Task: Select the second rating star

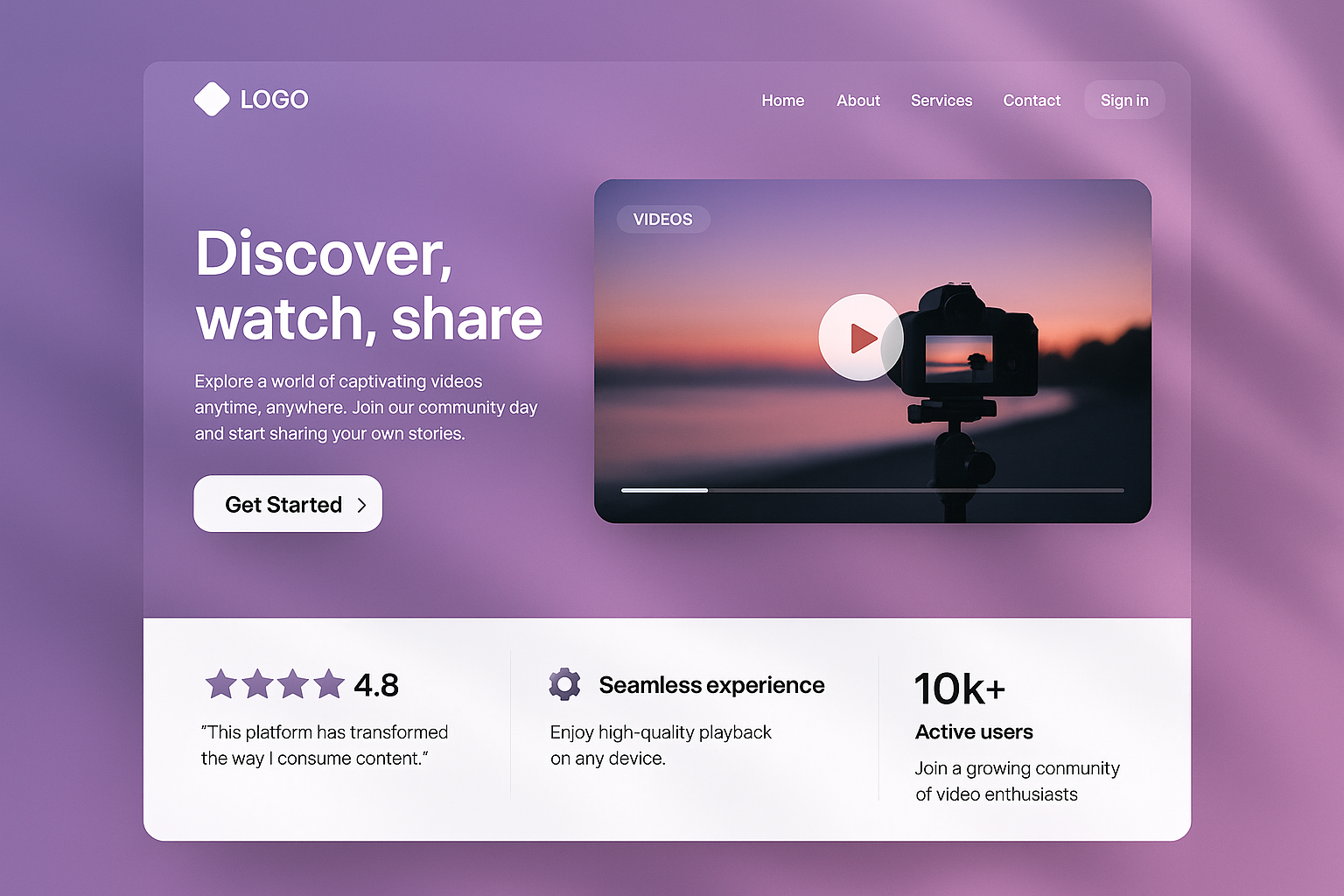Action: [x=257, y=684]
